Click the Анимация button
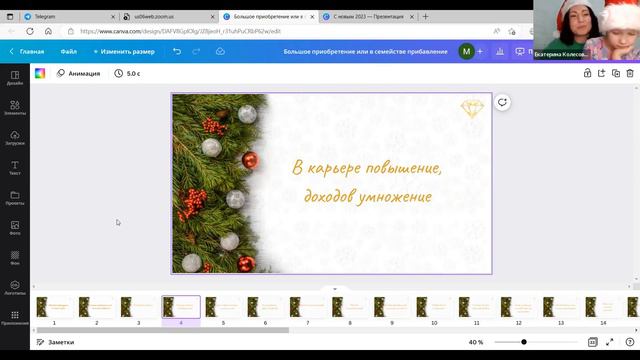This screenshot has height=360, width=640. (x=78, y=73)
